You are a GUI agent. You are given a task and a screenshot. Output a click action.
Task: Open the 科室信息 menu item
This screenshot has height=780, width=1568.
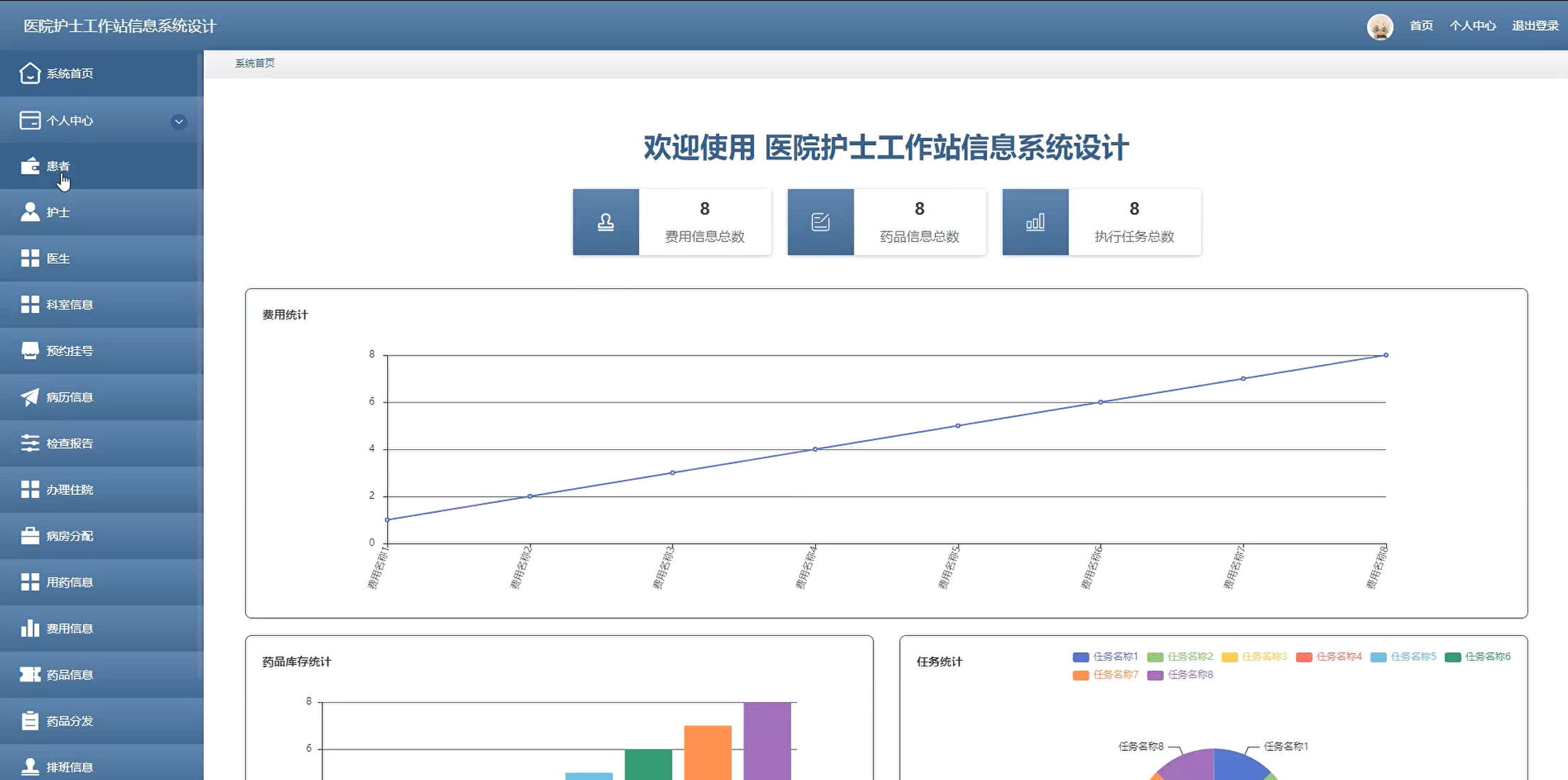(x=102, y=304)
